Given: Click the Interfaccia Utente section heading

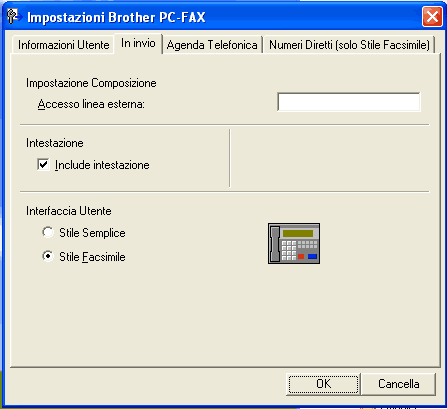Looking at the screenshot, I should tap(69, 211).
